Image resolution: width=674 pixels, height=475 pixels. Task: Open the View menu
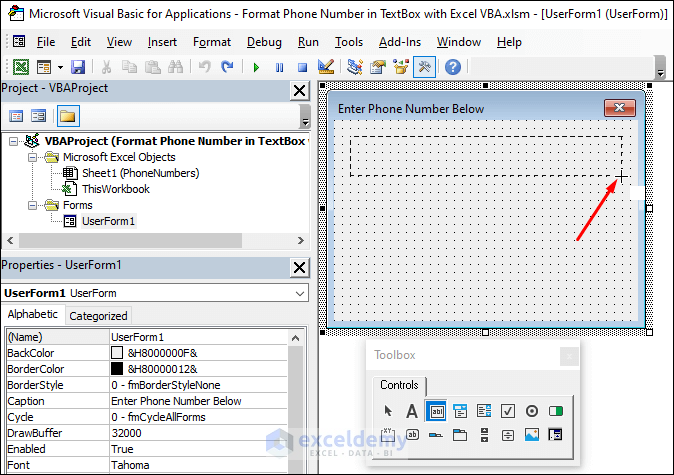click(119, 42)
